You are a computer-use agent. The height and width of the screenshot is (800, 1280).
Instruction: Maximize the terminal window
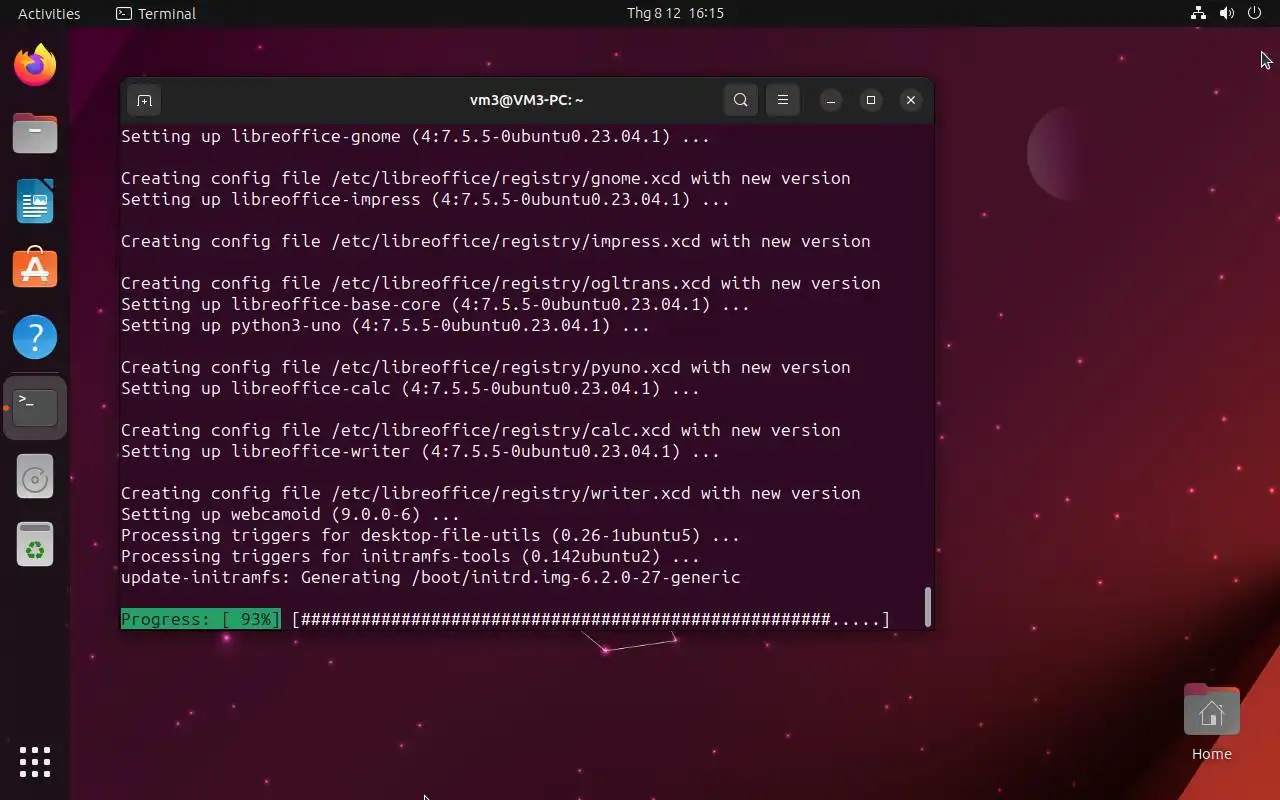tap(871, 100)
